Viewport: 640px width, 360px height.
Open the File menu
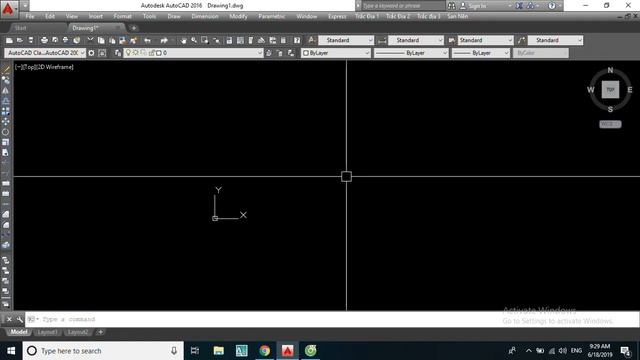pyautogui.click(x=30, y=16)
